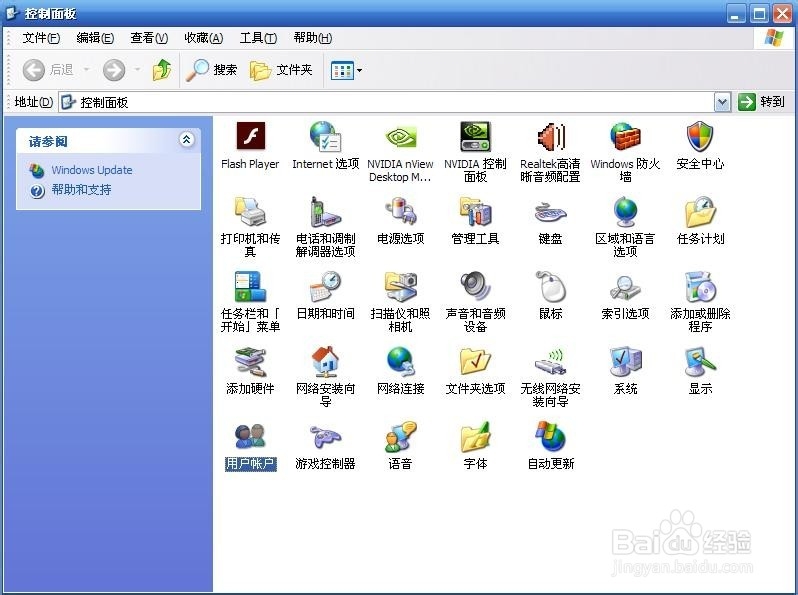
Task: Open the 工具(T) menu
Action: [258, 38]
